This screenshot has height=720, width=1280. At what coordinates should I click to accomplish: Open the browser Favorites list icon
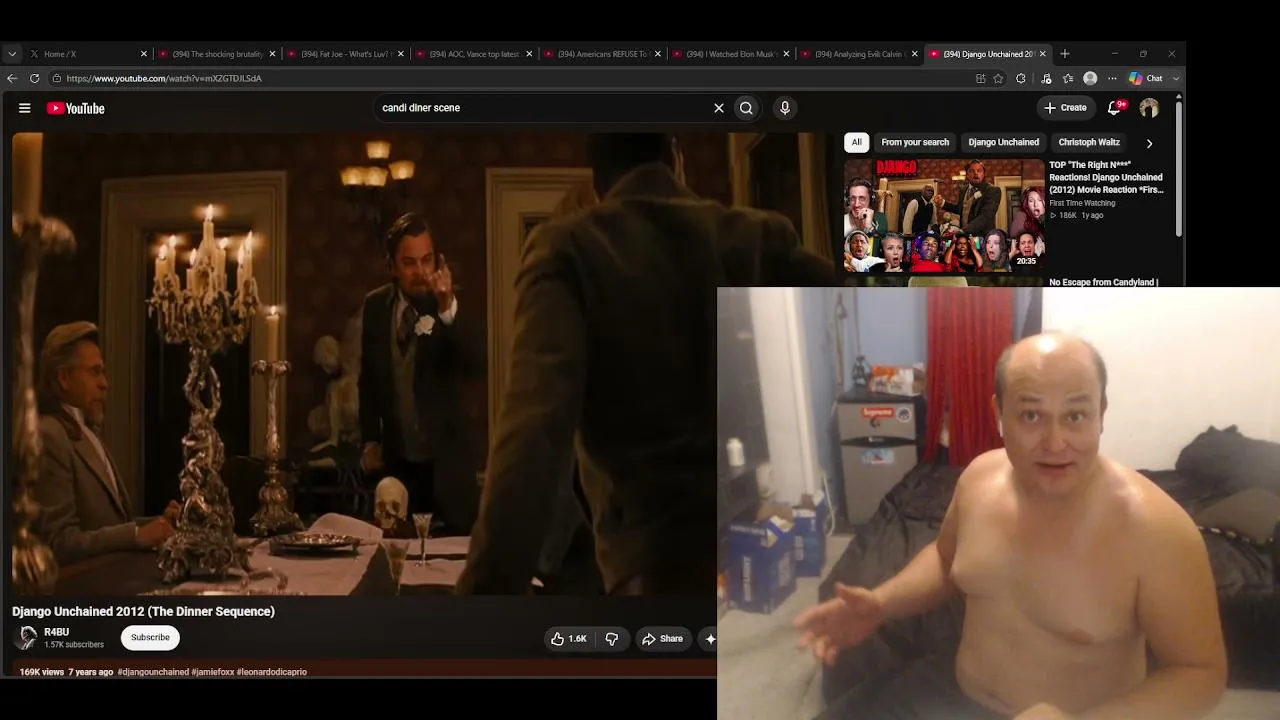pyautogui.click(x=1068, y=78)
